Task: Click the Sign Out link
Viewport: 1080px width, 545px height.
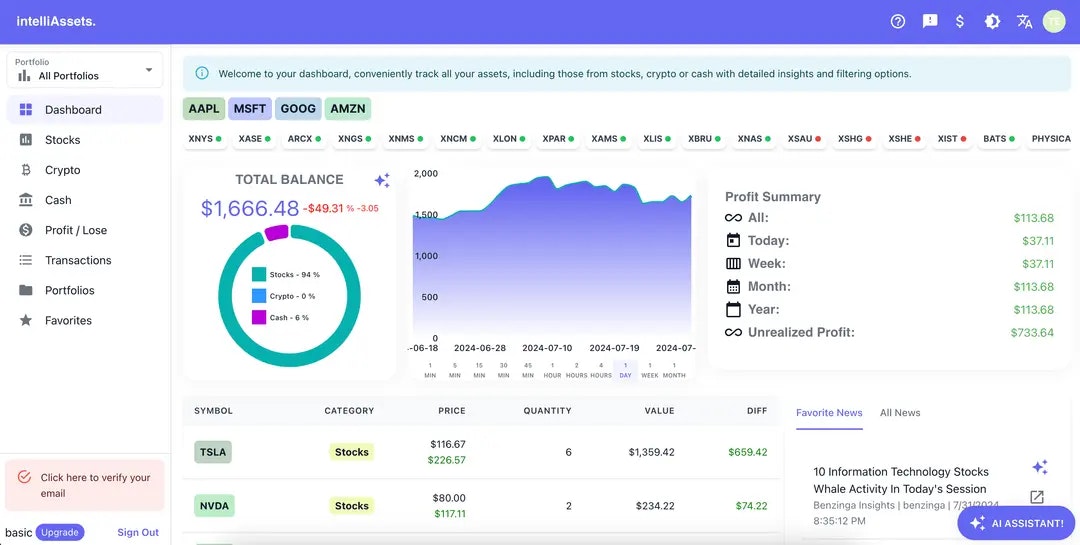Action: 138,533
